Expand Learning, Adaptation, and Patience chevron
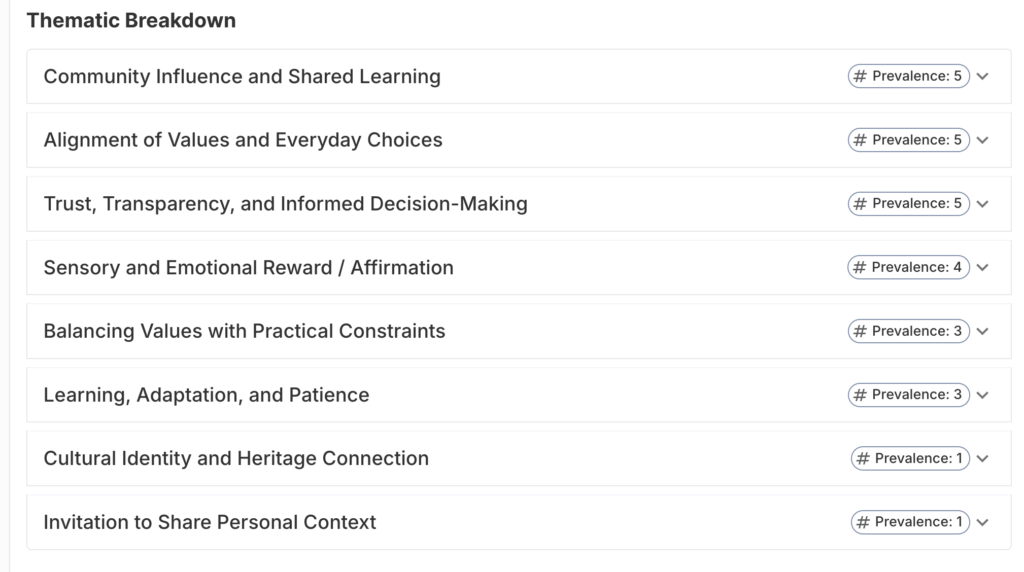 [983, 395]
